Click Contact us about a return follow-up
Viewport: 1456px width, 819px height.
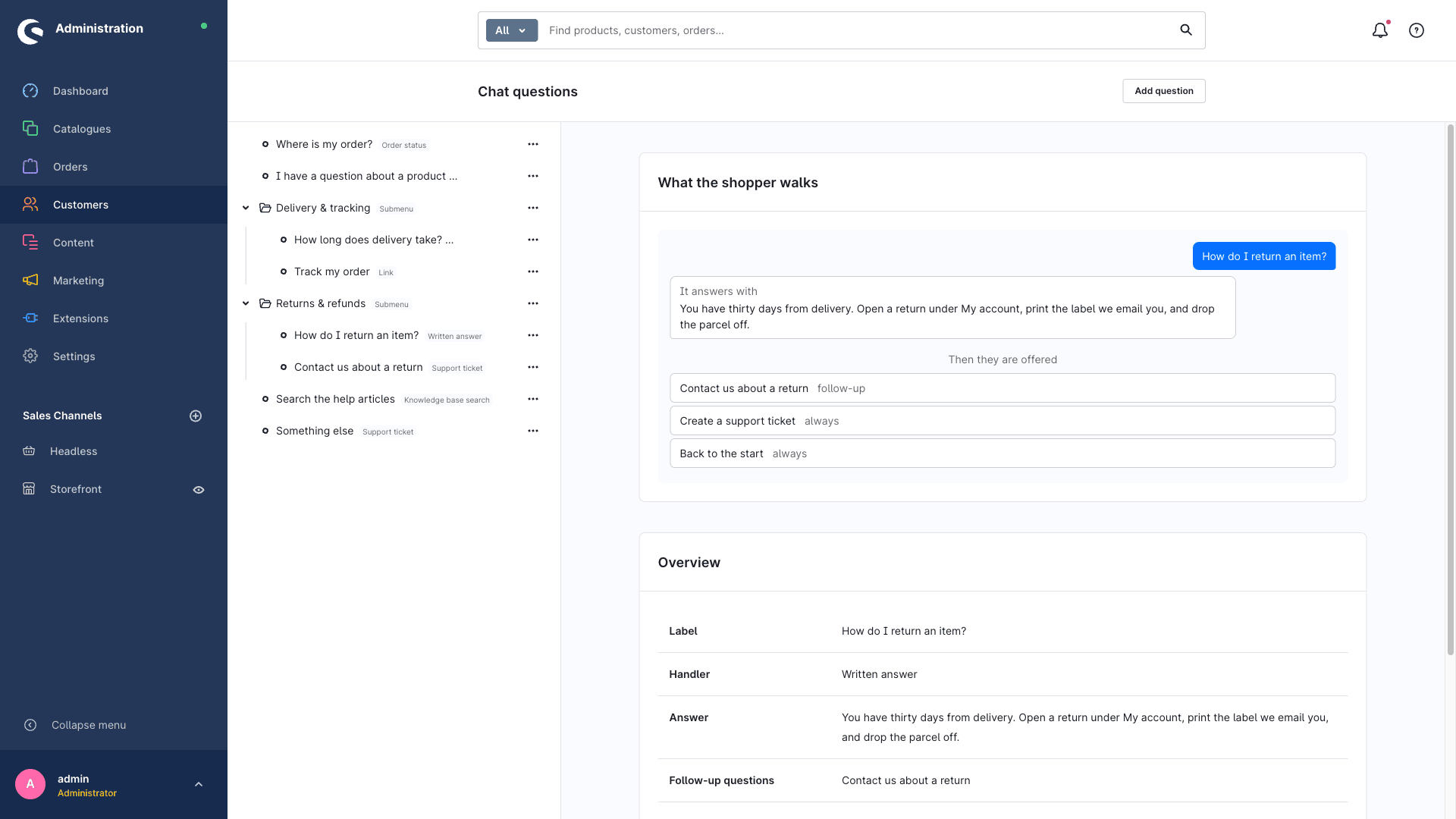[x=1003, y=388]
